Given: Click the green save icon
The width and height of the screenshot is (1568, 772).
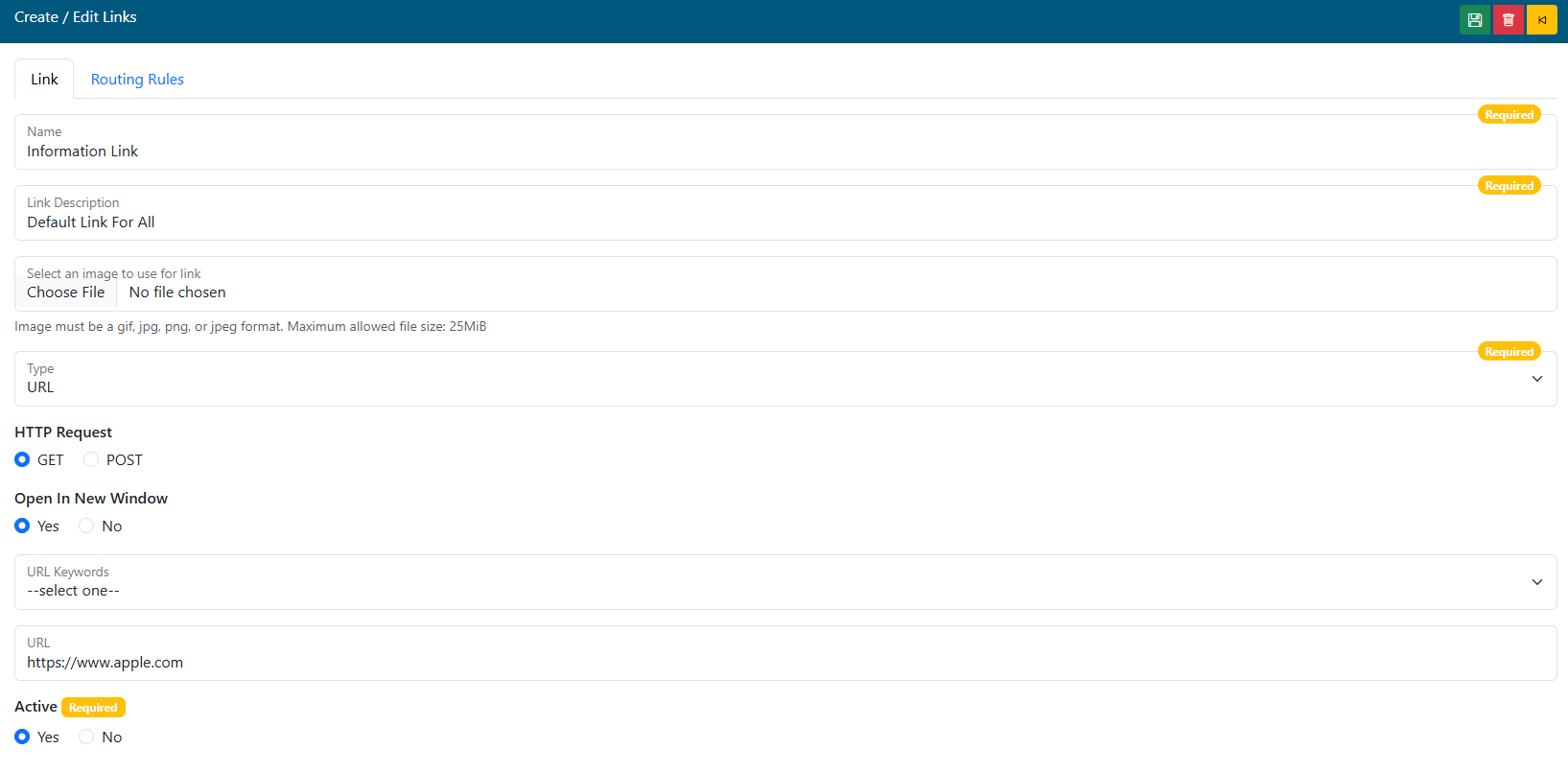Looking at the screenshot, I should point(1474,20).
